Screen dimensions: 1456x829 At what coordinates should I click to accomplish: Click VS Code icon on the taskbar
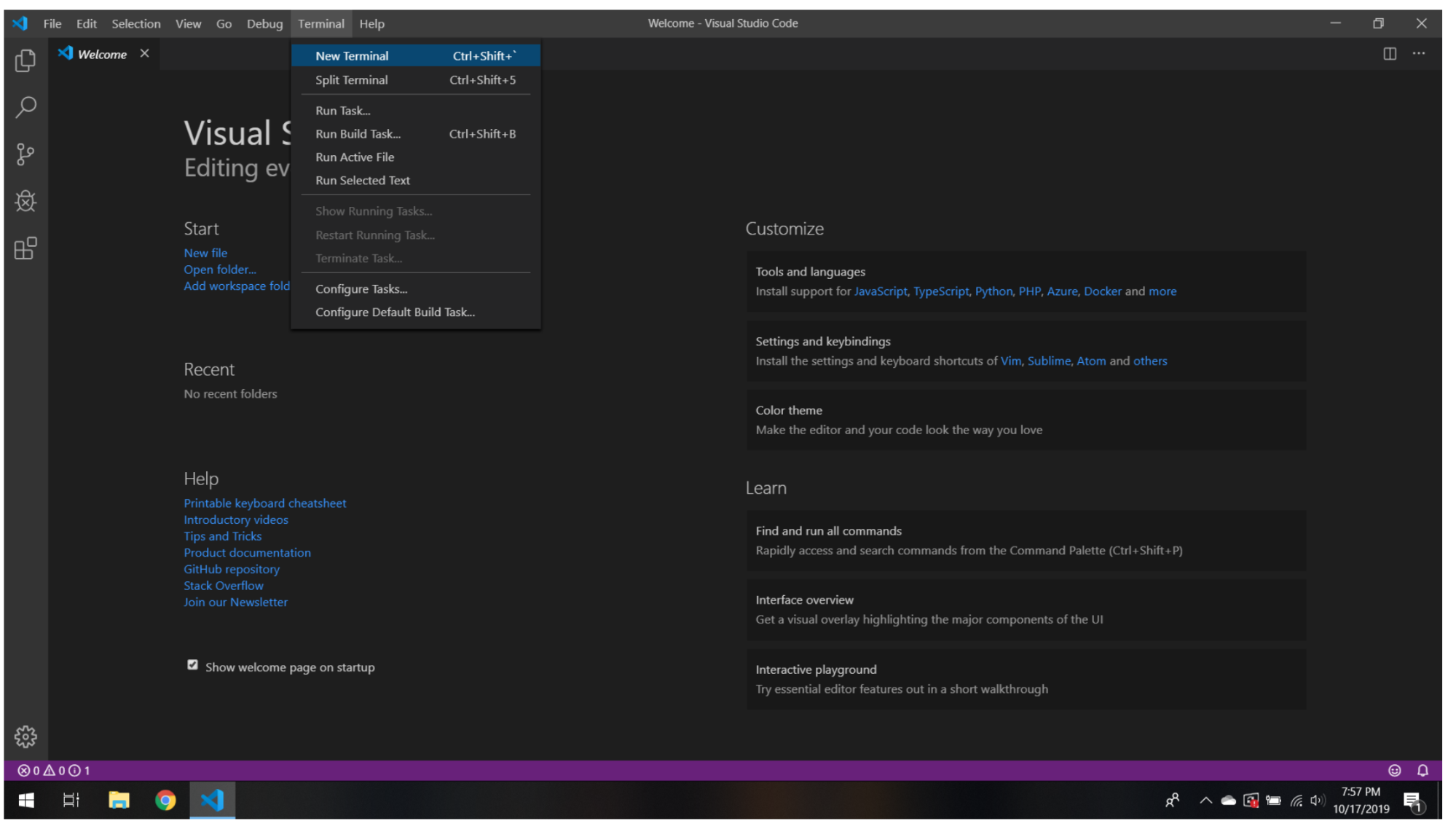tap(212, 801)
